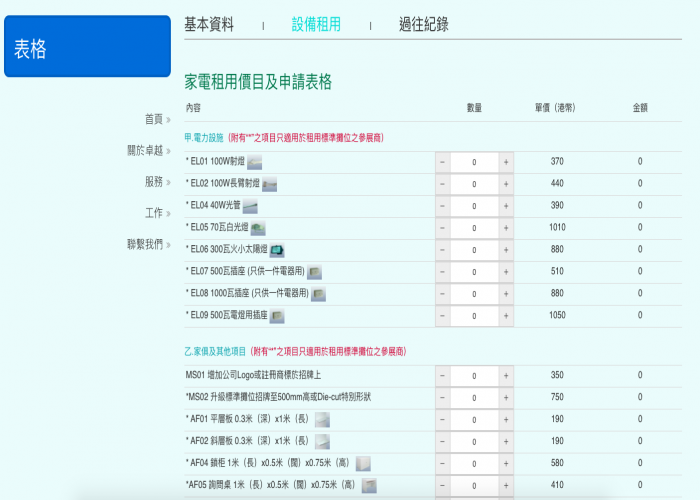Open the EL02 100W長臂射燈 image icon
Viewport: 700px width, 500px height.
point(269,184)
